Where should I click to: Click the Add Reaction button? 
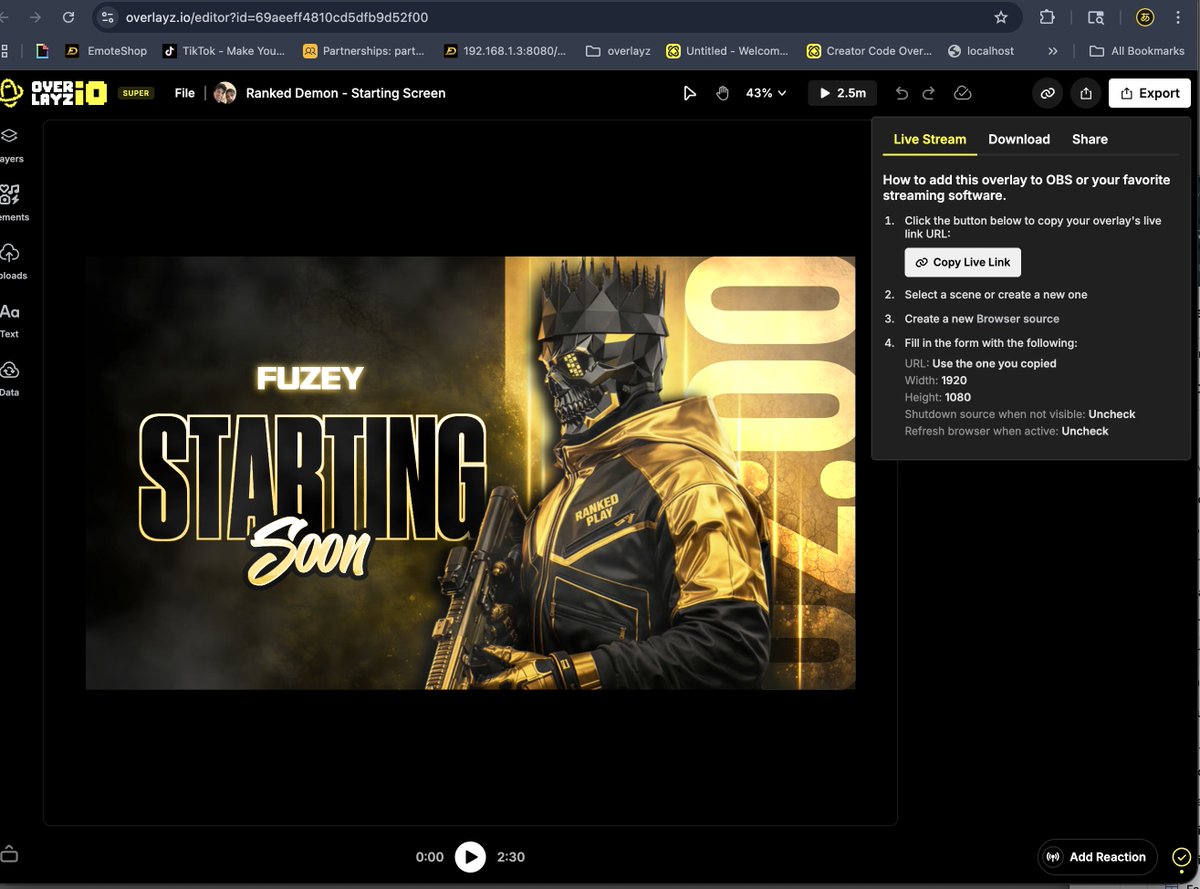(x=1097, y=857)
